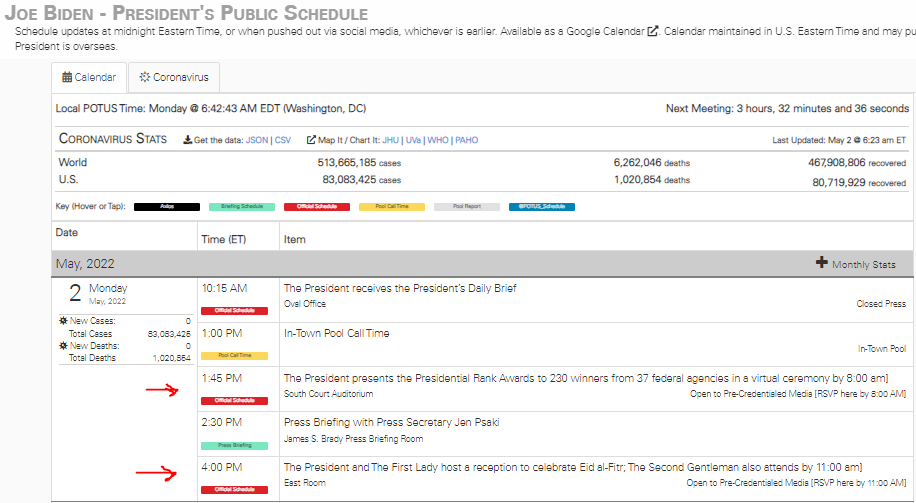
Task: Click the In-Town Pool label on the right
Action: [x=882, y=349]
